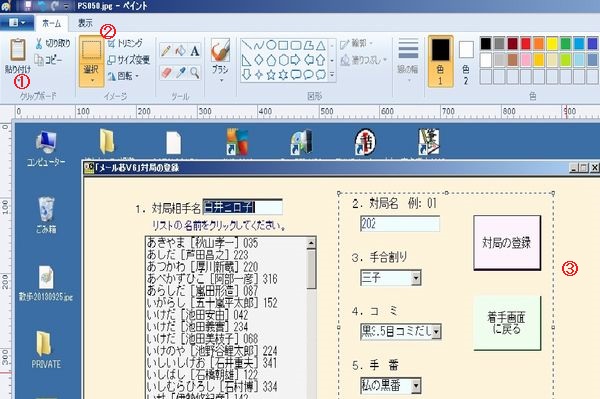Choose the Fill with color bucket tool

[x=180, y=50]
